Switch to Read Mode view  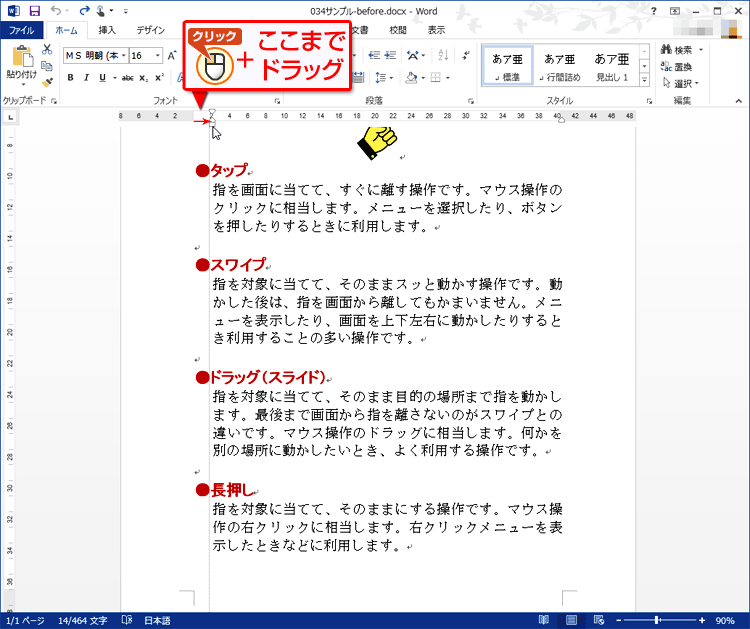tap(543, 620)
